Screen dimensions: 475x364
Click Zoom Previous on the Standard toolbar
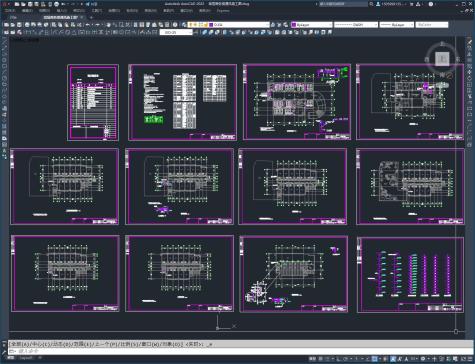tap(127, 25)
